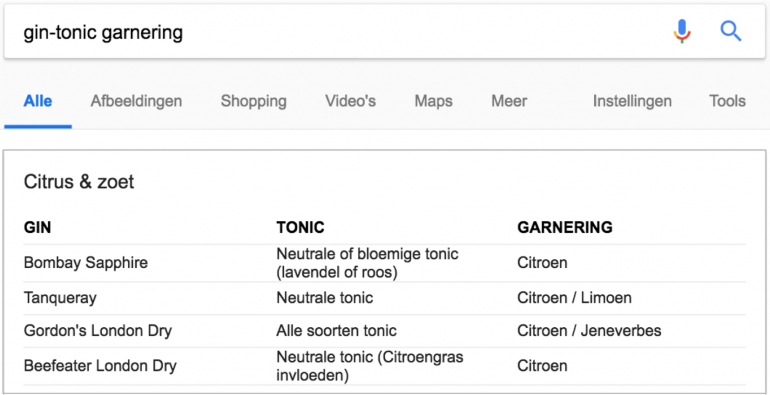The image size is (770, 395).
Task: Expand the Meer menu
Action: 509,101
